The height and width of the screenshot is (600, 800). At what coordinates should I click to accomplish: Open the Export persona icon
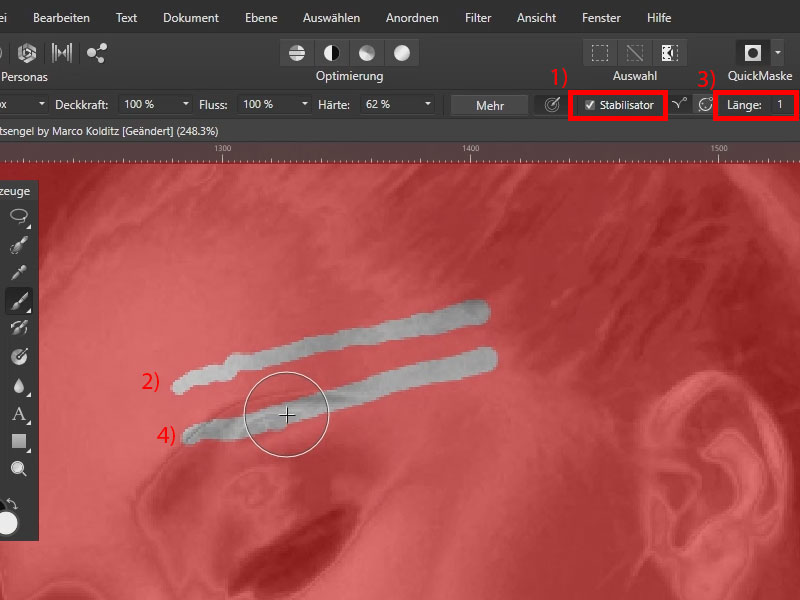[x=96, y=53]
